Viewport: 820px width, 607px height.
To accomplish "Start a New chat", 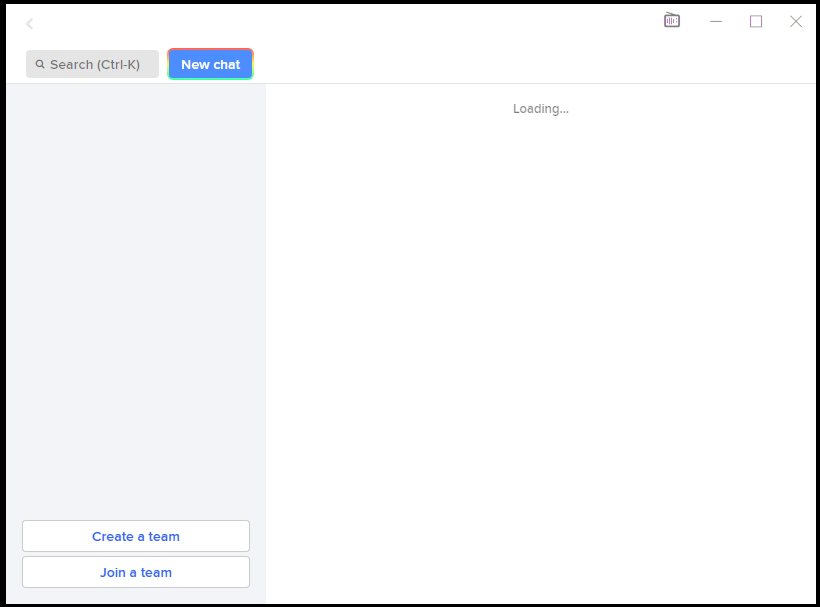I will [x=210, y=64].
